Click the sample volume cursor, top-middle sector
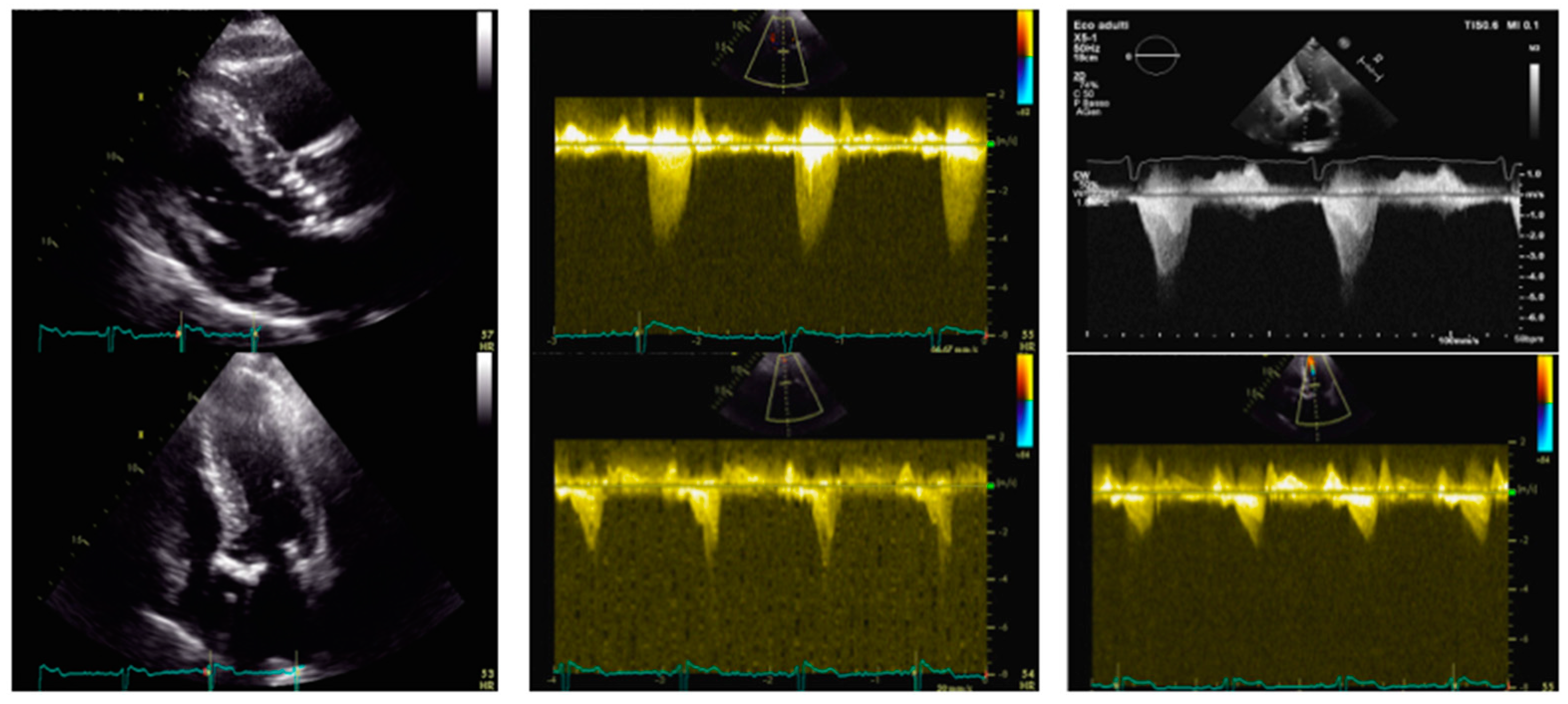1568x704 pixels. [x=784, y=53]
